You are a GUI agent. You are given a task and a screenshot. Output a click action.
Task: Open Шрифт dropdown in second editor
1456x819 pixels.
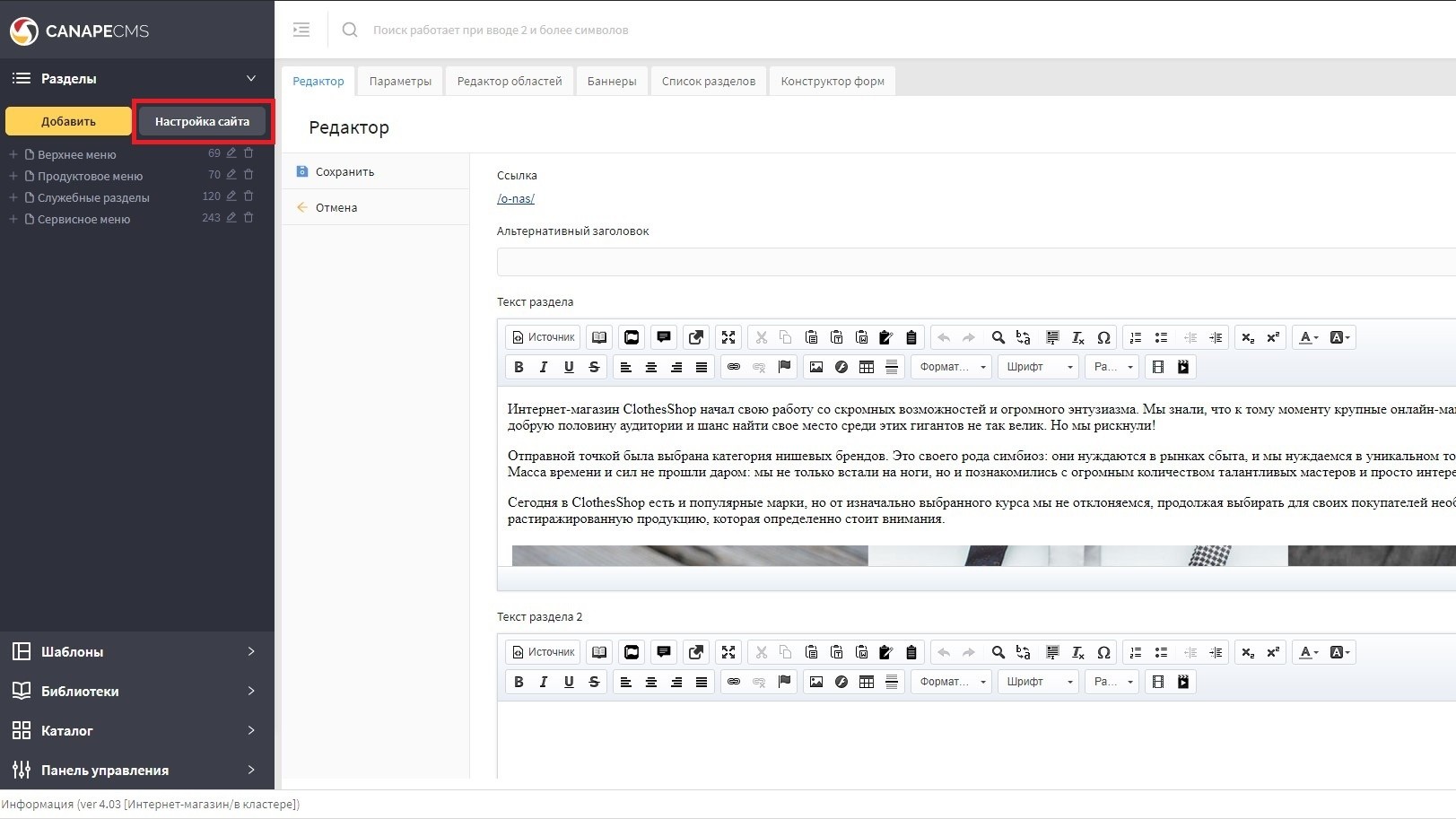coord(1038,682)
